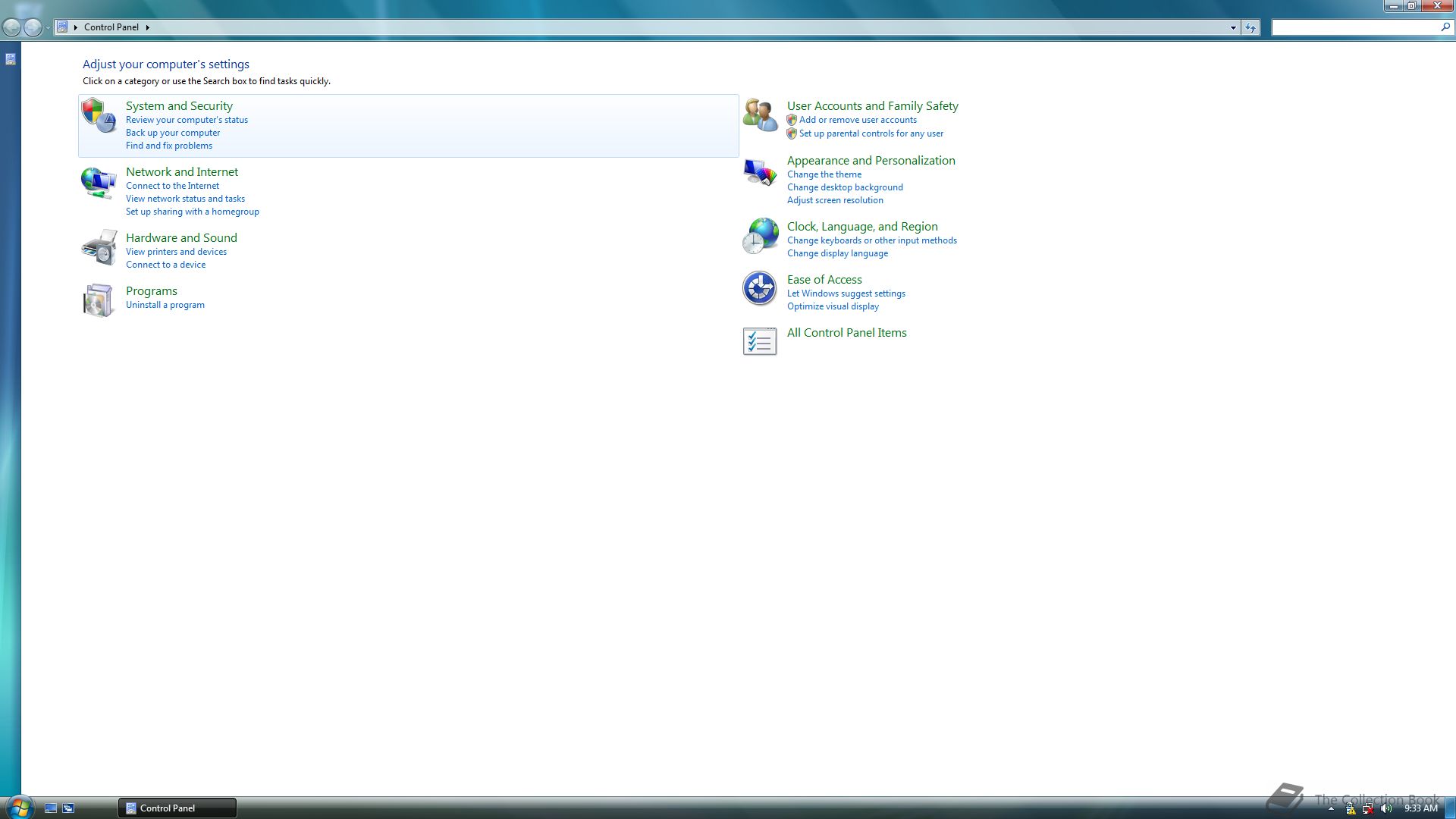This screenshot has width=1456, height=819.
Task: Open the Programs category
Action: tap(152, 291)
